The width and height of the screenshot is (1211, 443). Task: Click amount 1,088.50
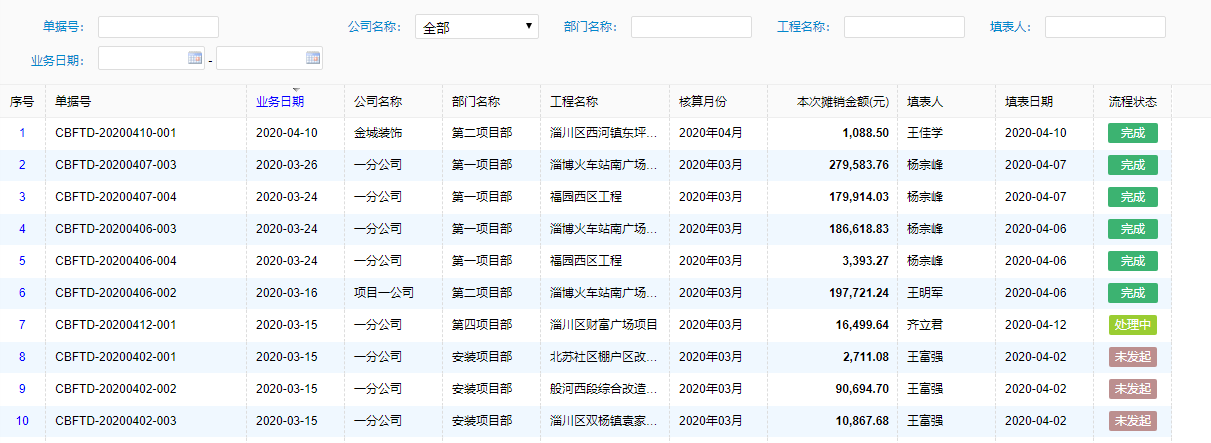point(866,133)
